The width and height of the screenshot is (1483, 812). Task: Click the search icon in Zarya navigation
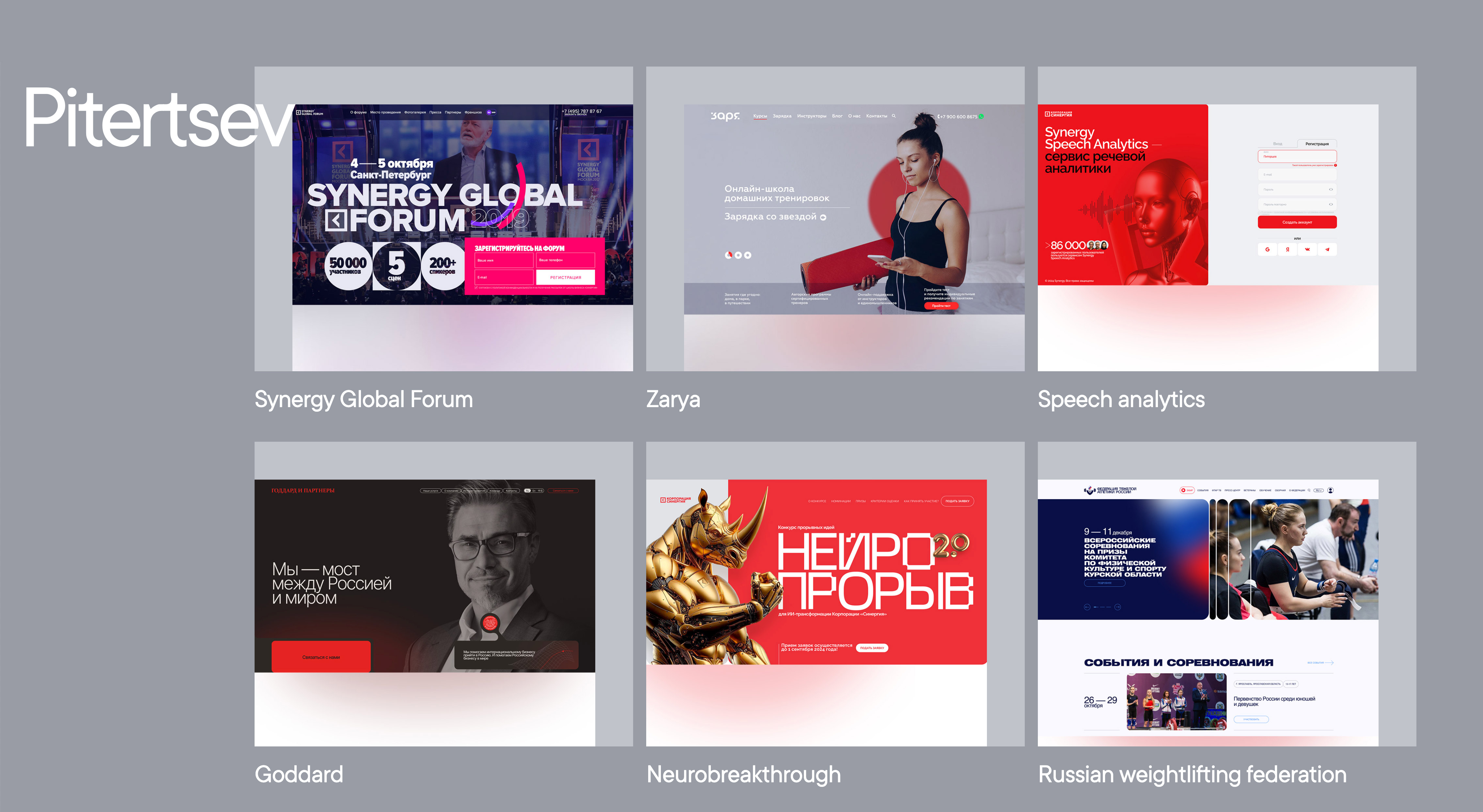click(894, 116)
